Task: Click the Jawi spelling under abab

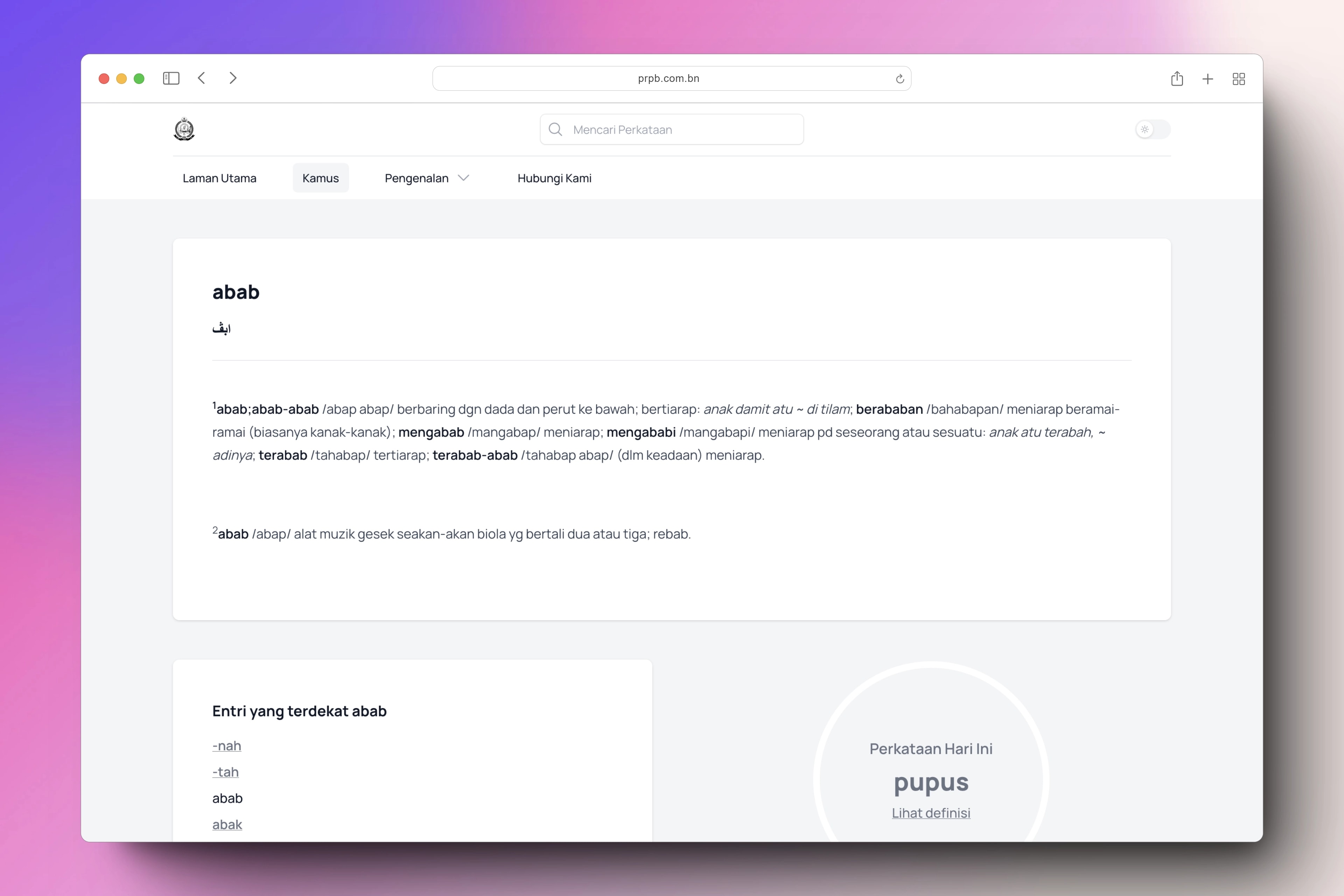Action: pyautogui.click(x=222, y=328)
